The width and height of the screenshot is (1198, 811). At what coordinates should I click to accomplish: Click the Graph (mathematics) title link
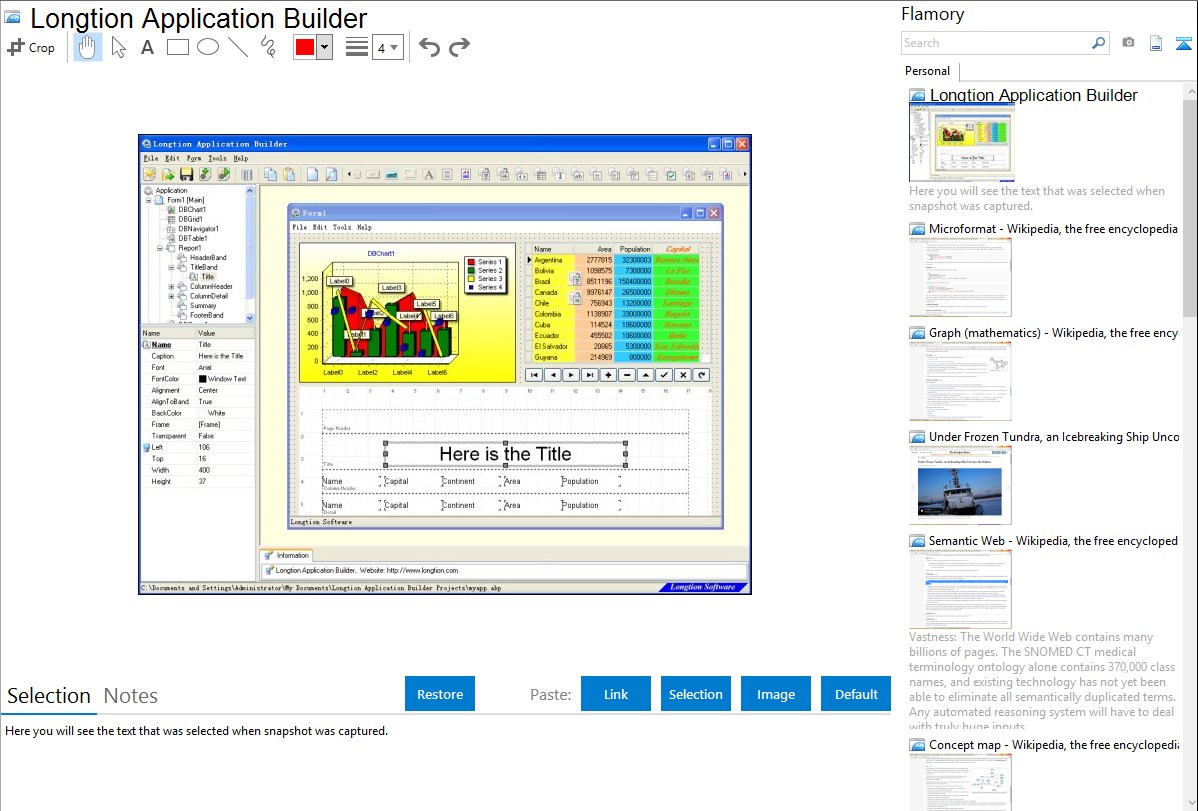[x=1053, y=333]
